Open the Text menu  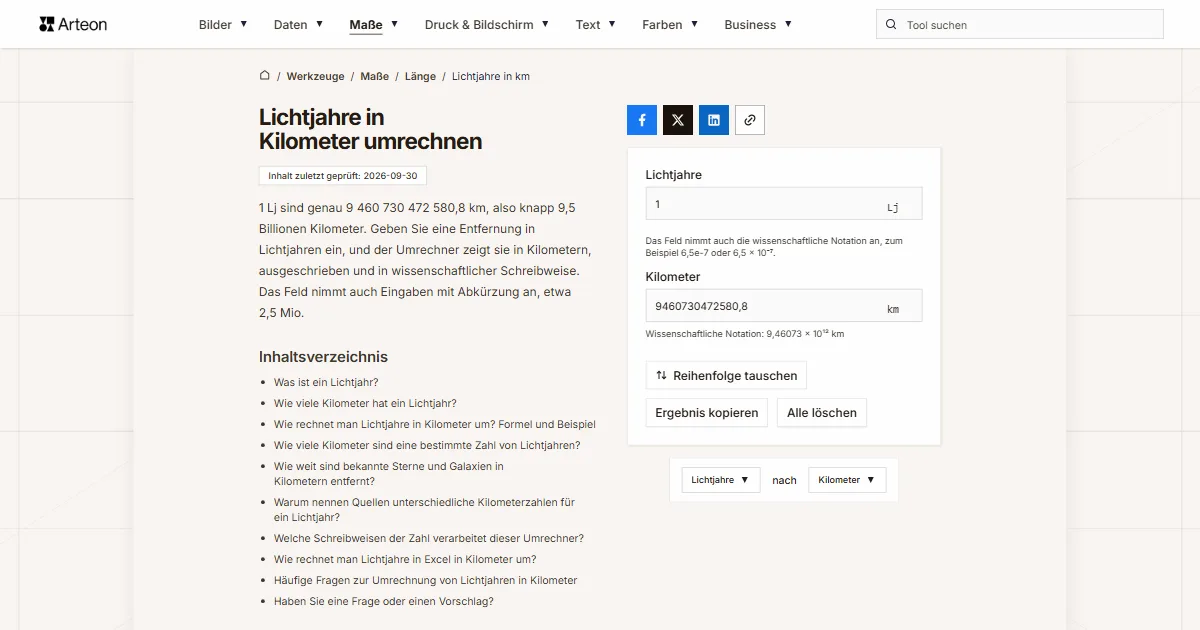click(596, 25)
